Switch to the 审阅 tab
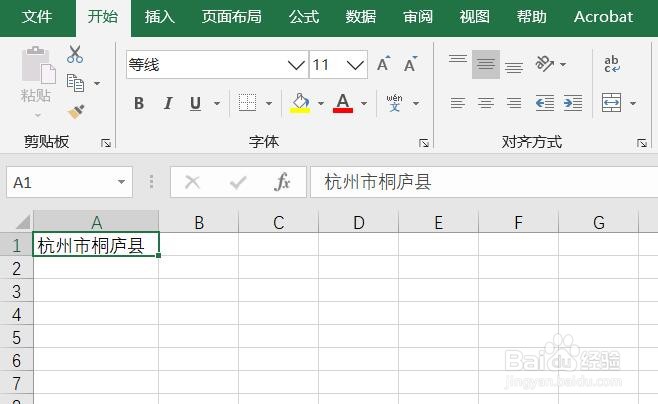The width and height of the screenshot is (658, 404). tap(418, 17)
